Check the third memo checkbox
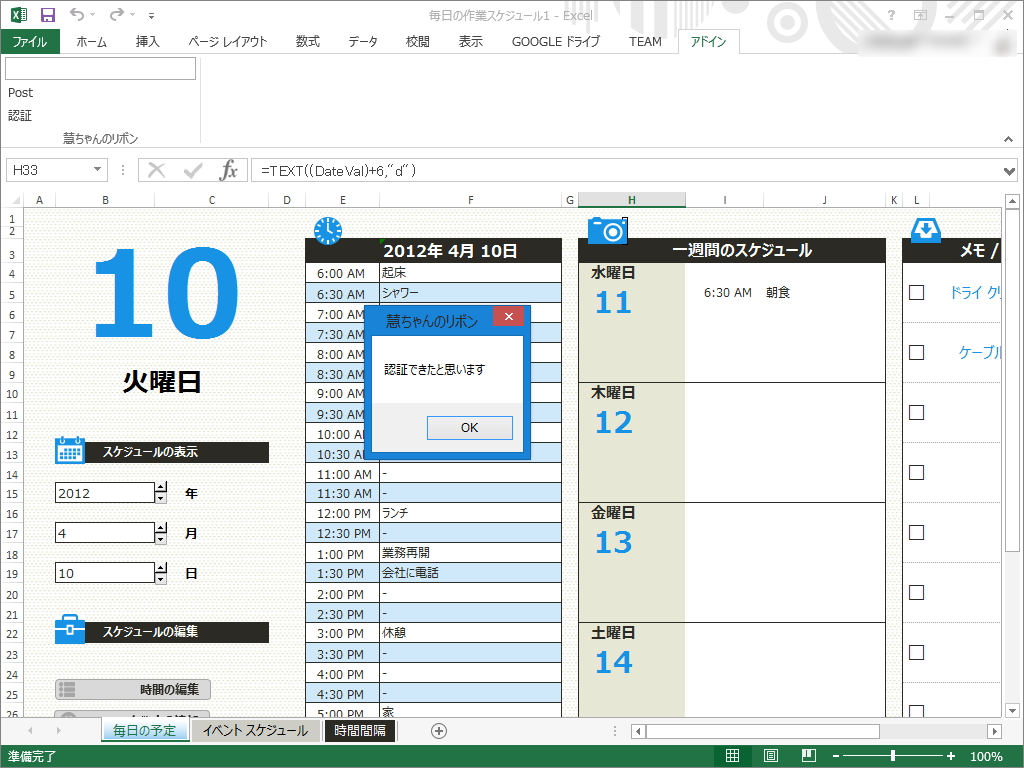The height and width of the screenshot is (768, 1024). [x=916, y=412]
